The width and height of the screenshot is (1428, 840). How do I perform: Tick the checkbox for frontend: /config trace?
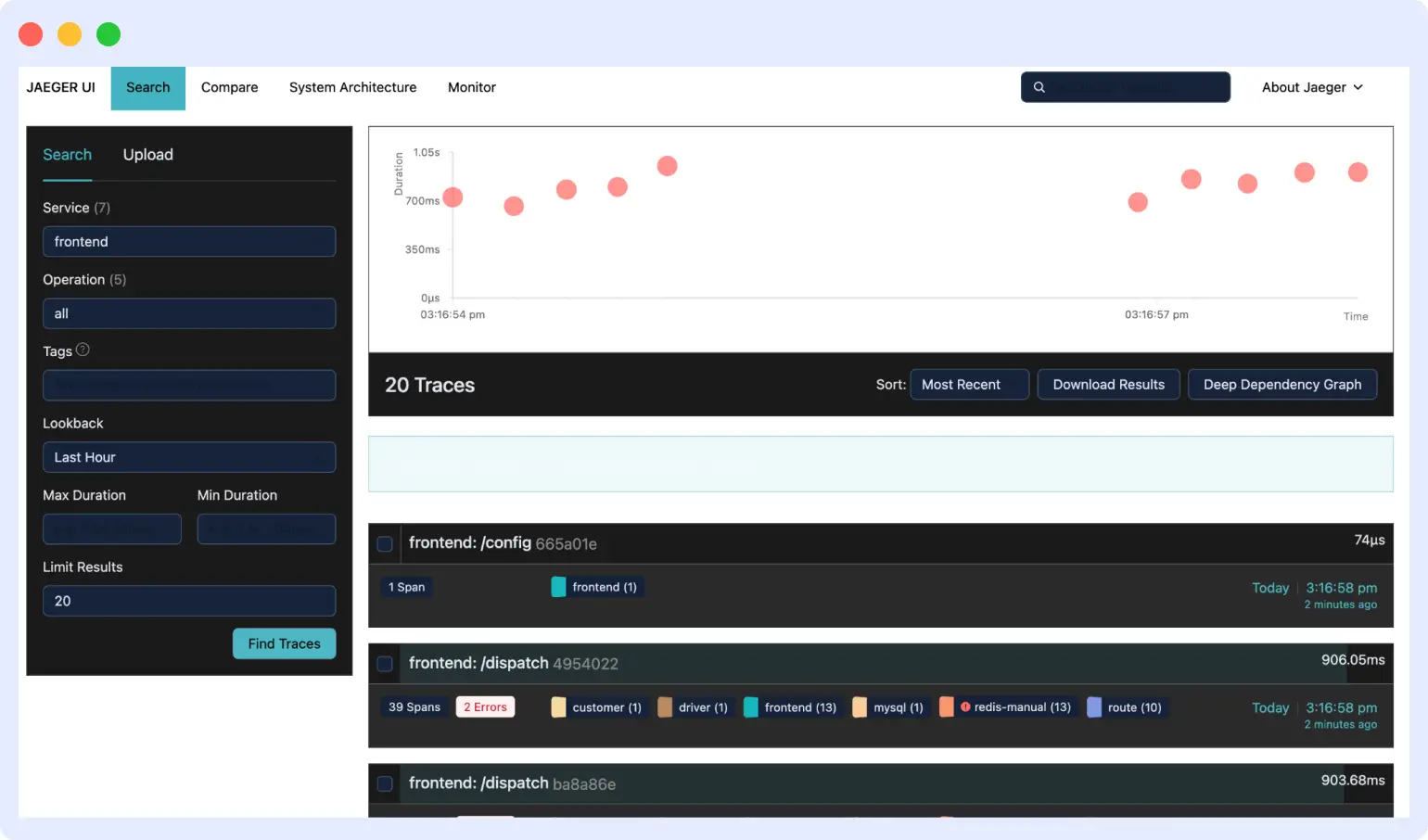point(385,544)
